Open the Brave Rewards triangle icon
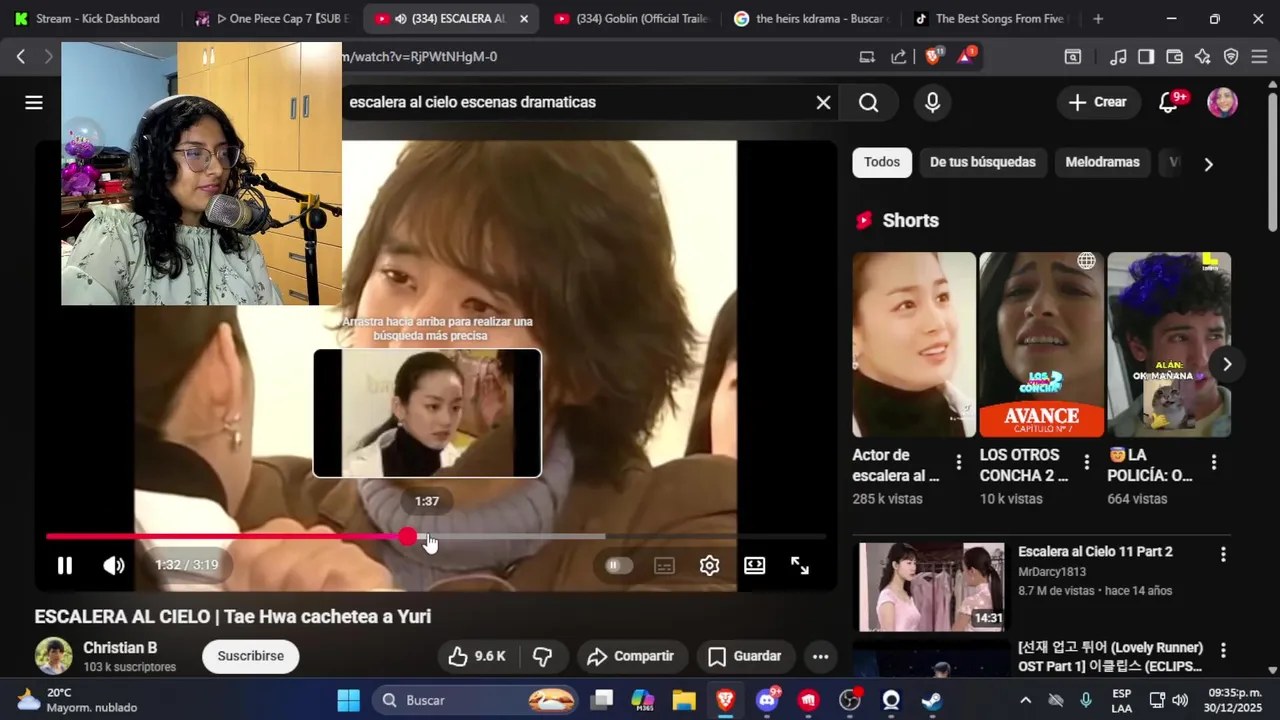The image size is (1280, 720). point(966,56)
